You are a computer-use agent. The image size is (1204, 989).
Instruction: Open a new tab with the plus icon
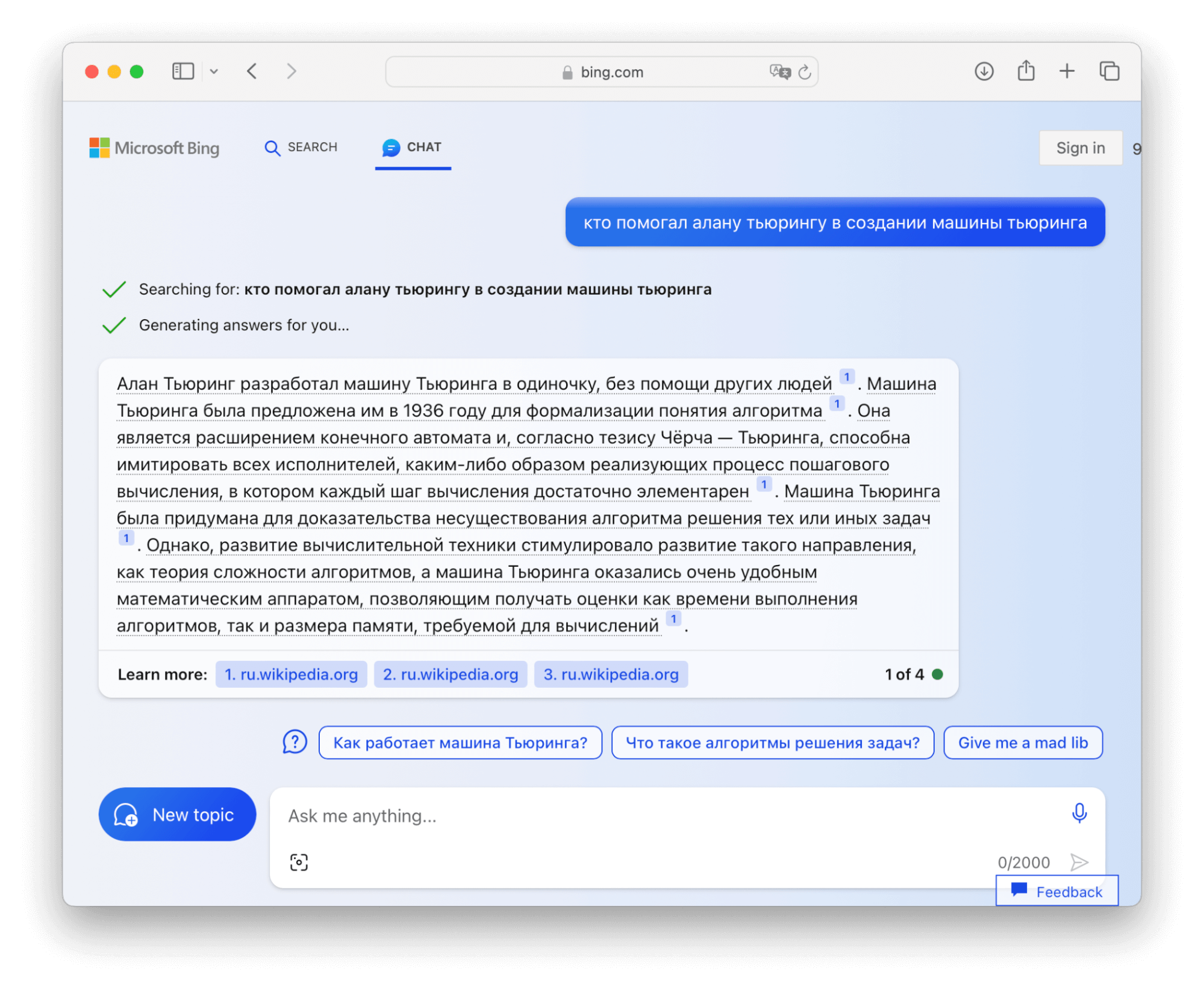(x=1066, y=71)
